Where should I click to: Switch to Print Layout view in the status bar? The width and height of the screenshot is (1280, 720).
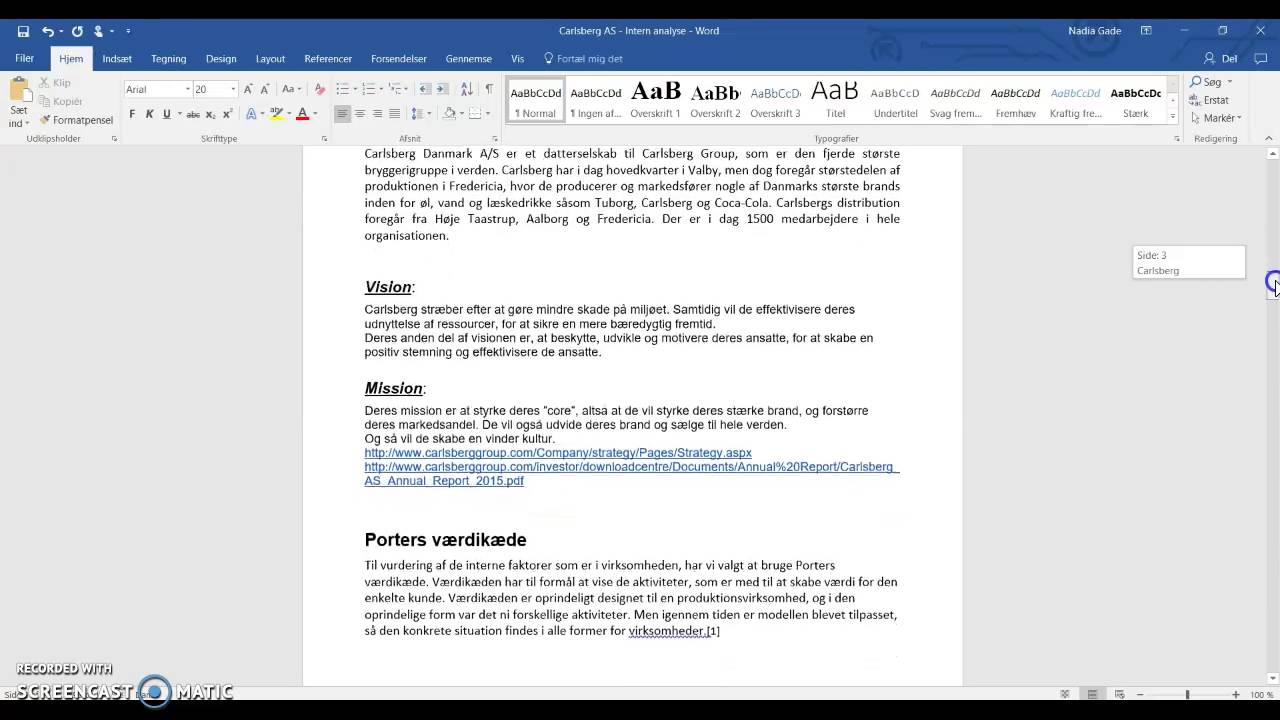tap(1092, 694)
